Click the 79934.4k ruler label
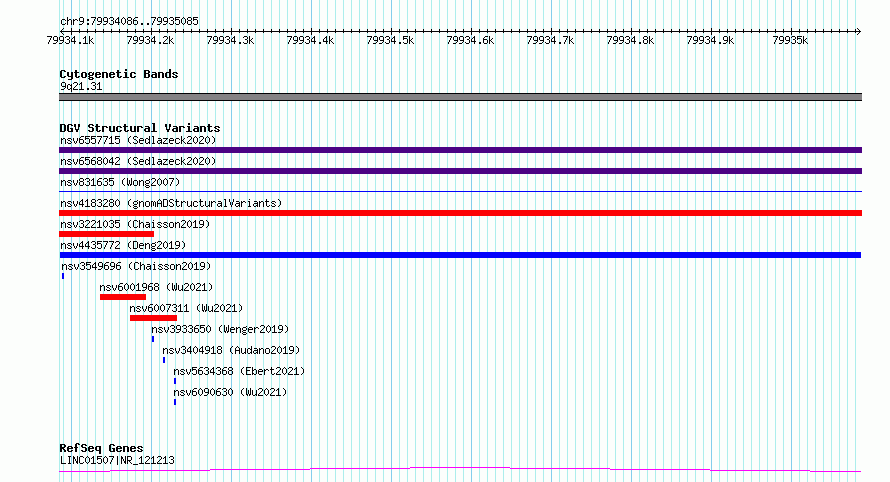The width and height of the screenshot is (890, 482). tap(310, 41)
